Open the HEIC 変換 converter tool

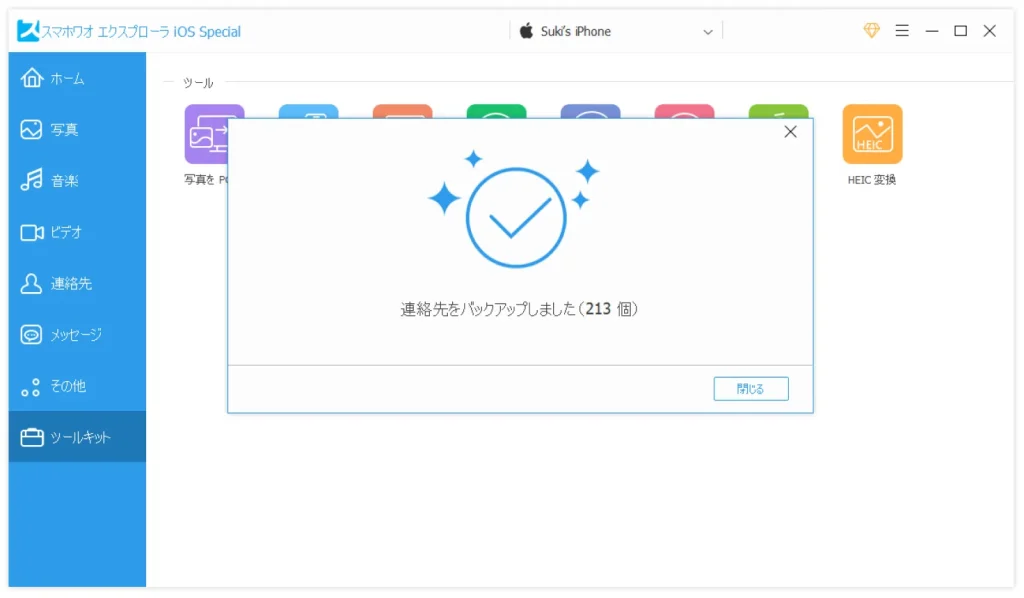coord(872,134)
